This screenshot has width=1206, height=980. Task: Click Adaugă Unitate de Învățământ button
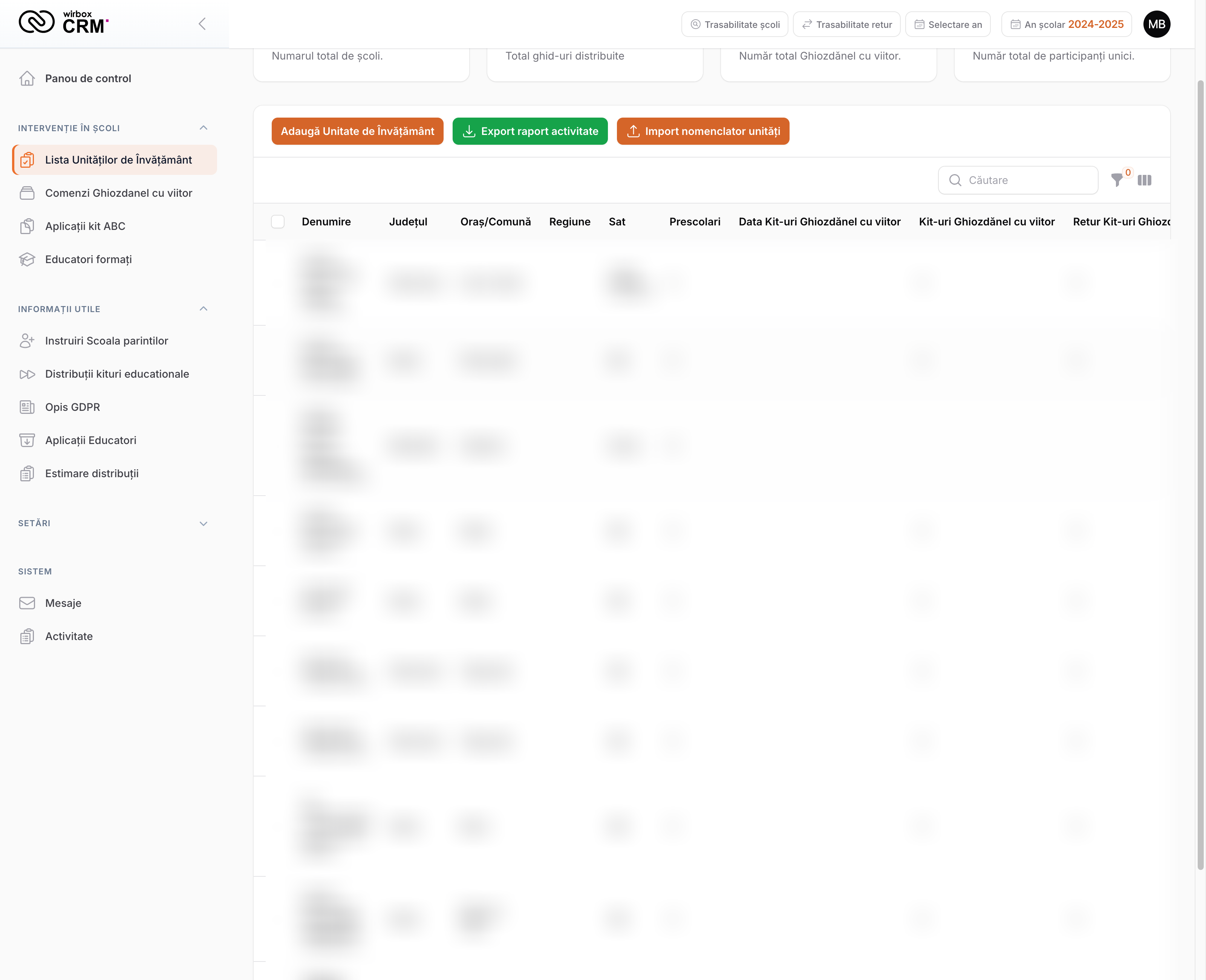[x=357, y=131]
